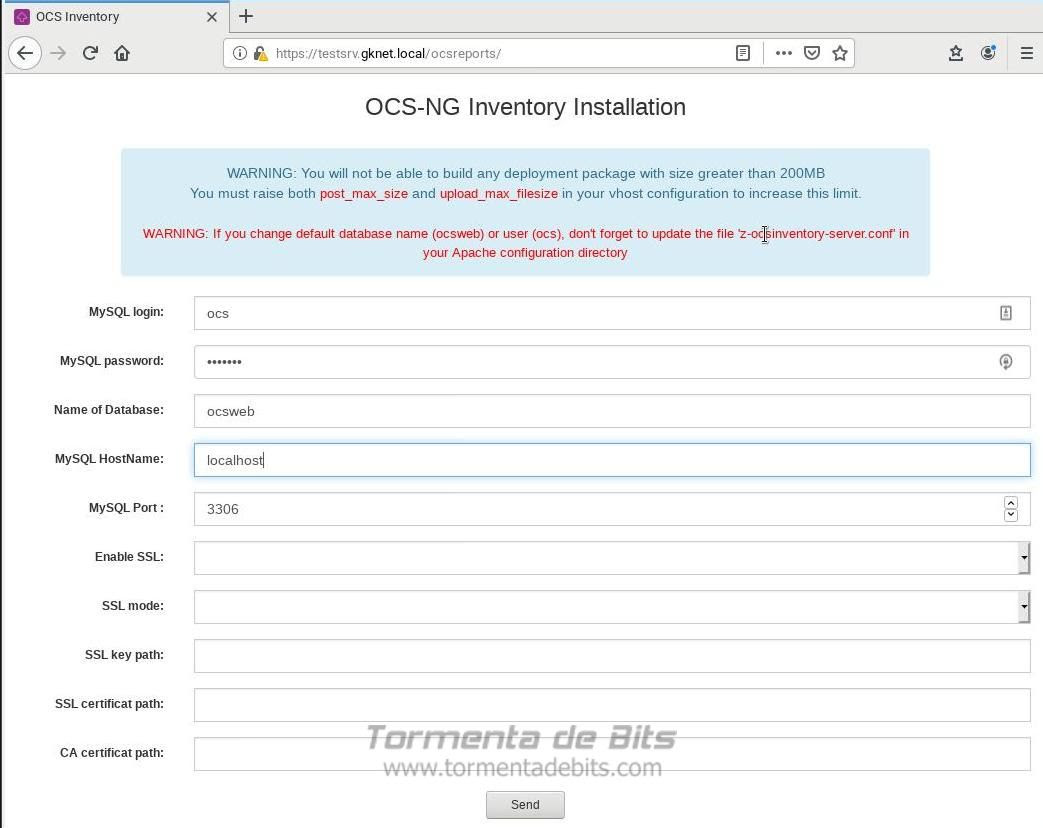The image size is (1043, 828).
Task: Click the 'MySQL password:' label
Action: pyautogui.click(x=112, y=361)
